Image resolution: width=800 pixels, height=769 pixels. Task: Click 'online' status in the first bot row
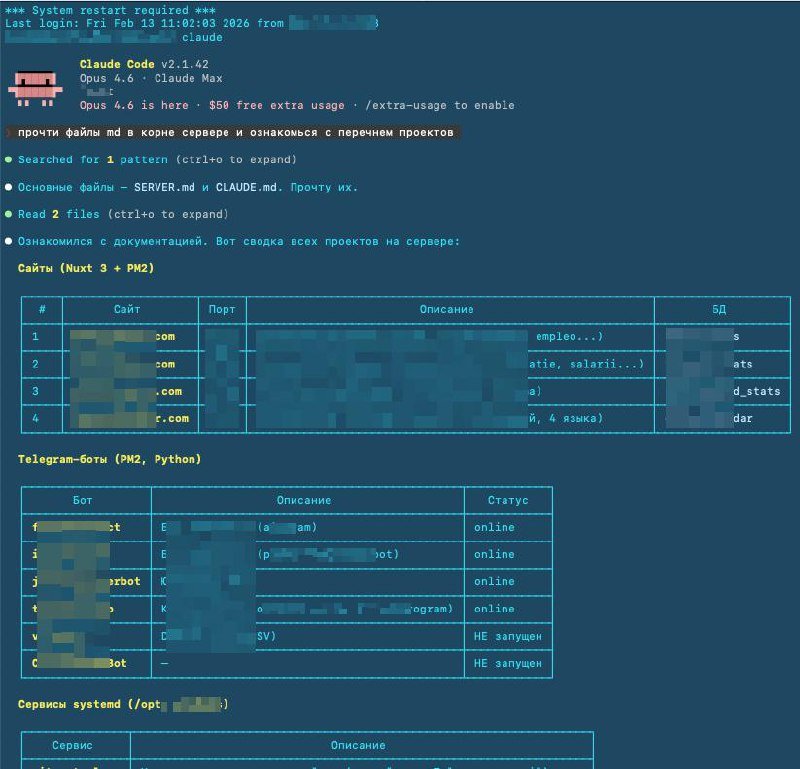tap(494, 527)
